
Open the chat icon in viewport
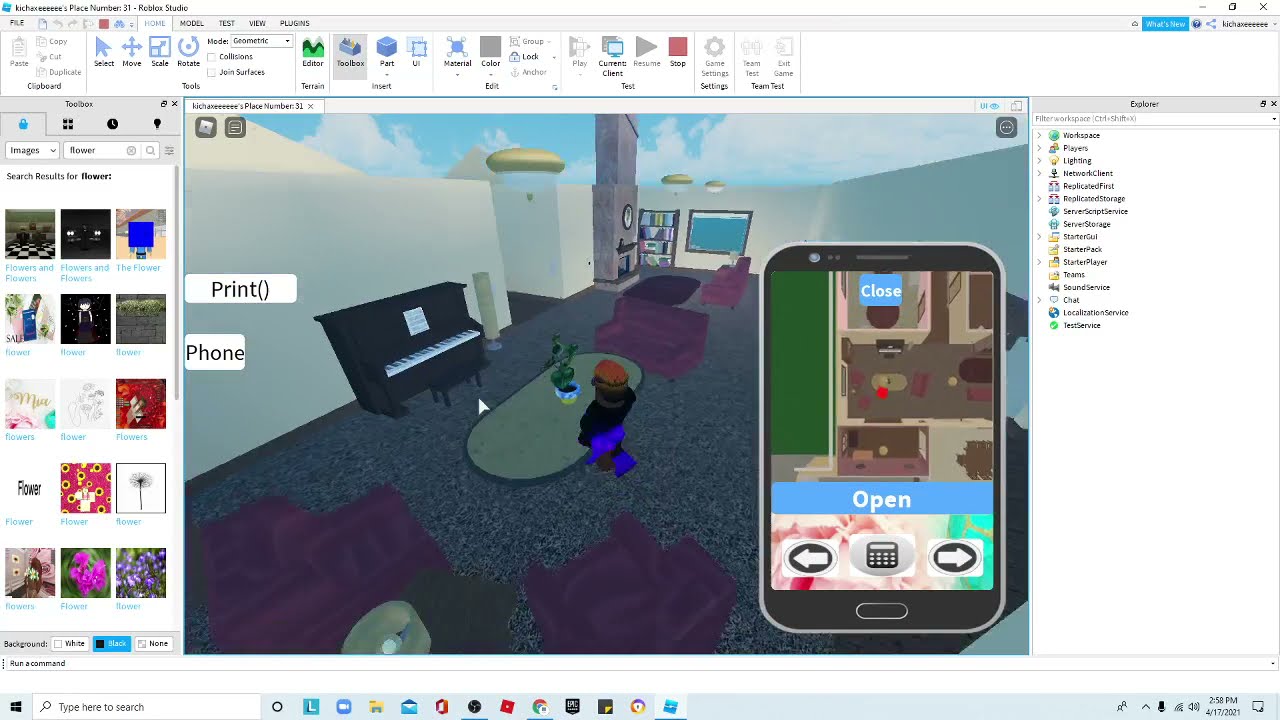point(235,127)
